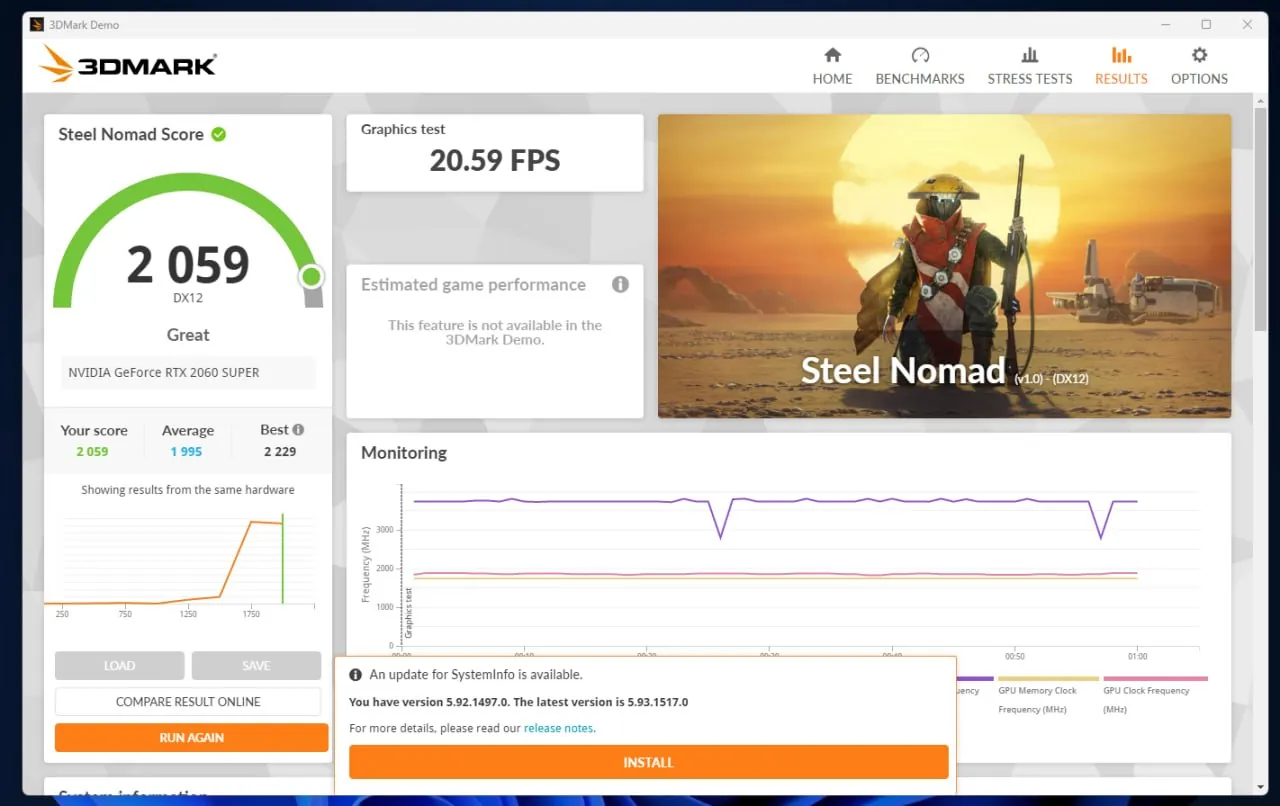This screenshot has width=1280, height=806.
Task: Click the Best score value 2 229
Action: [280, 452]
